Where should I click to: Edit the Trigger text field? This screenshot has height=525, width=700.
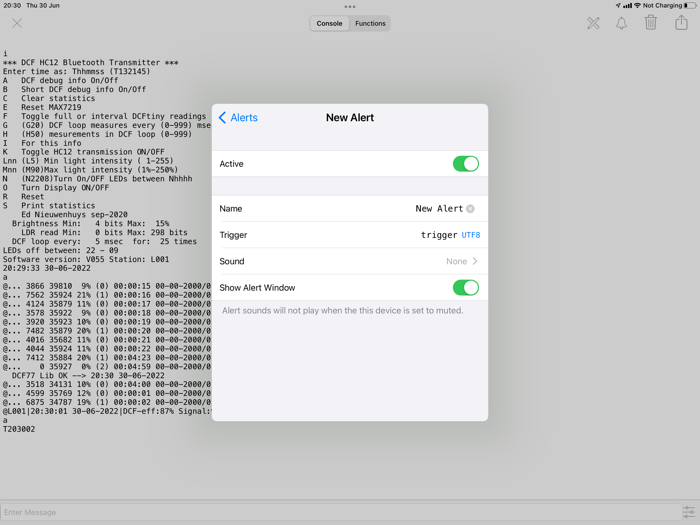click(439, 235)
